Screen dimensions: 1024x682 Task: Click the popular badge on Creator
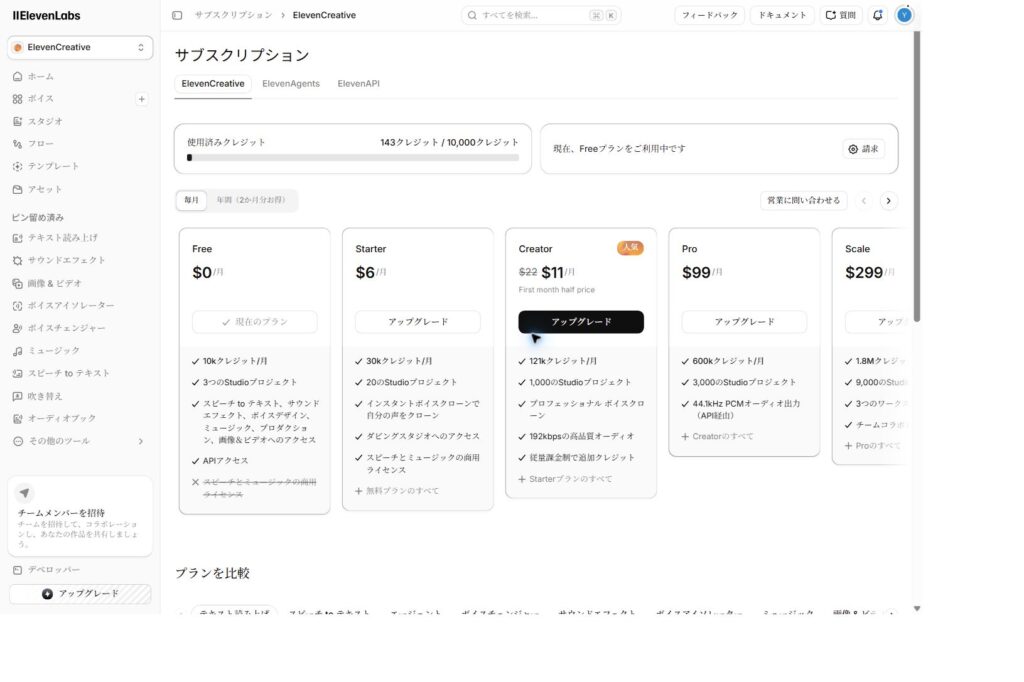630,248
